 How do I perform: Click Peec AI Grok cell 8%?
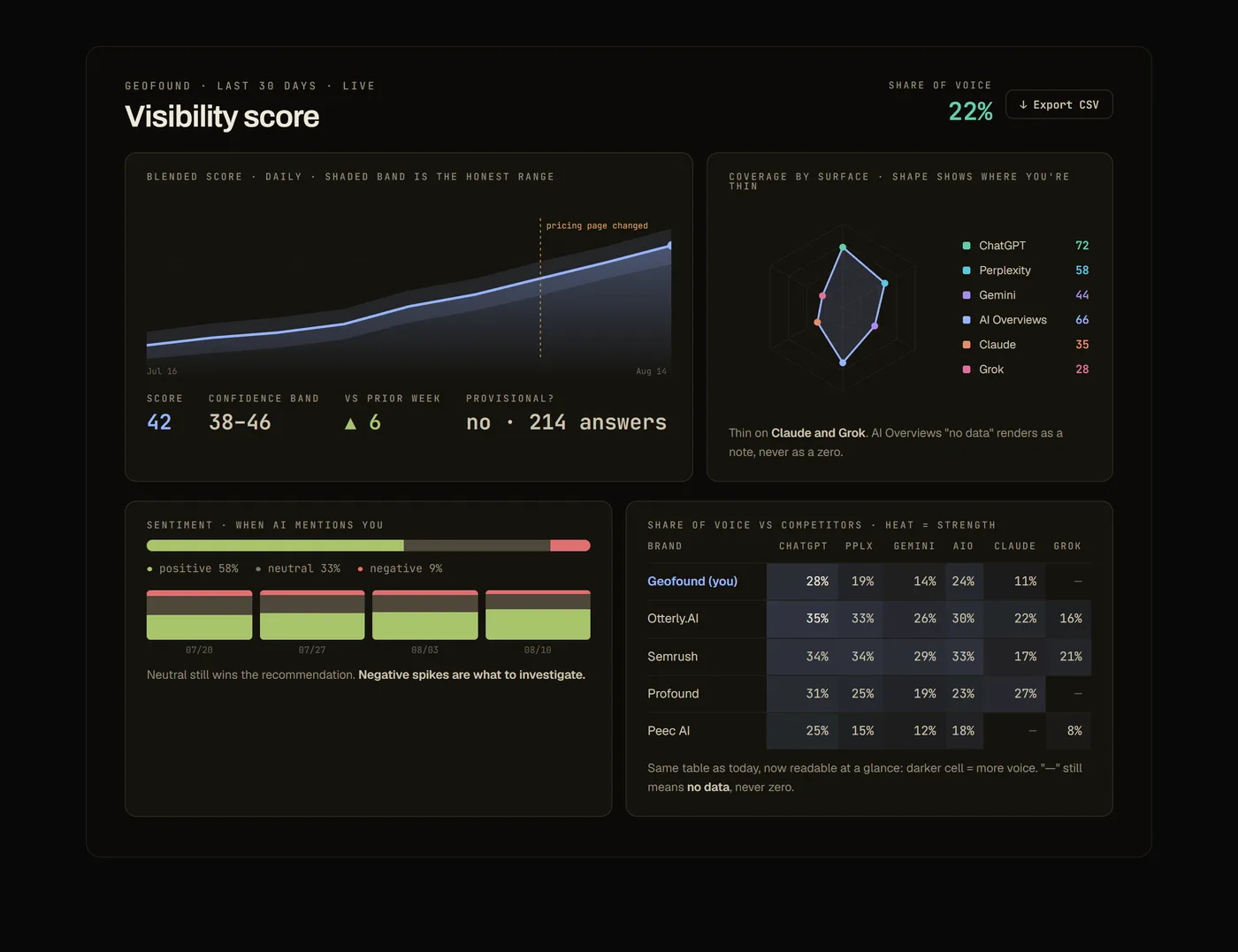point(1068,731)
